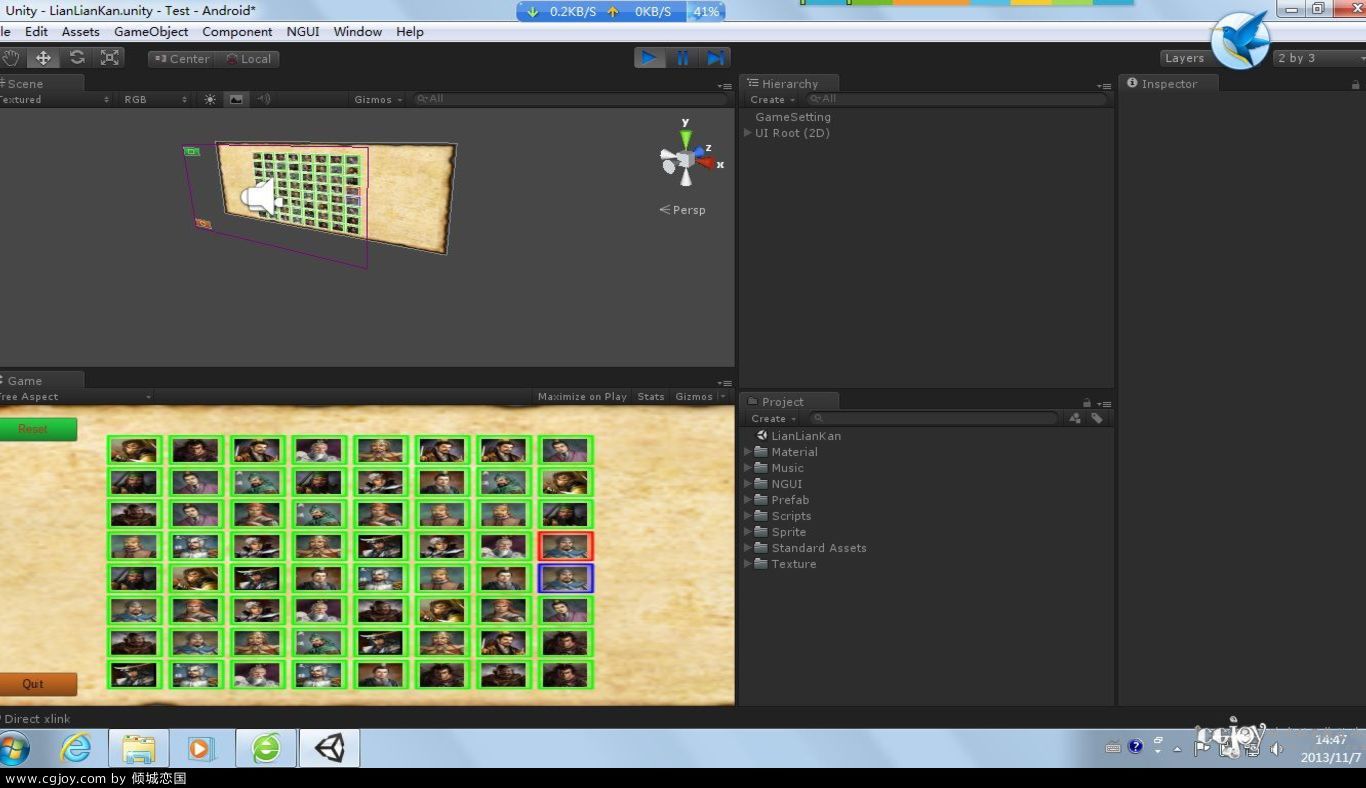
Task: Click the Persp projection label
Action: coord(683,210)
